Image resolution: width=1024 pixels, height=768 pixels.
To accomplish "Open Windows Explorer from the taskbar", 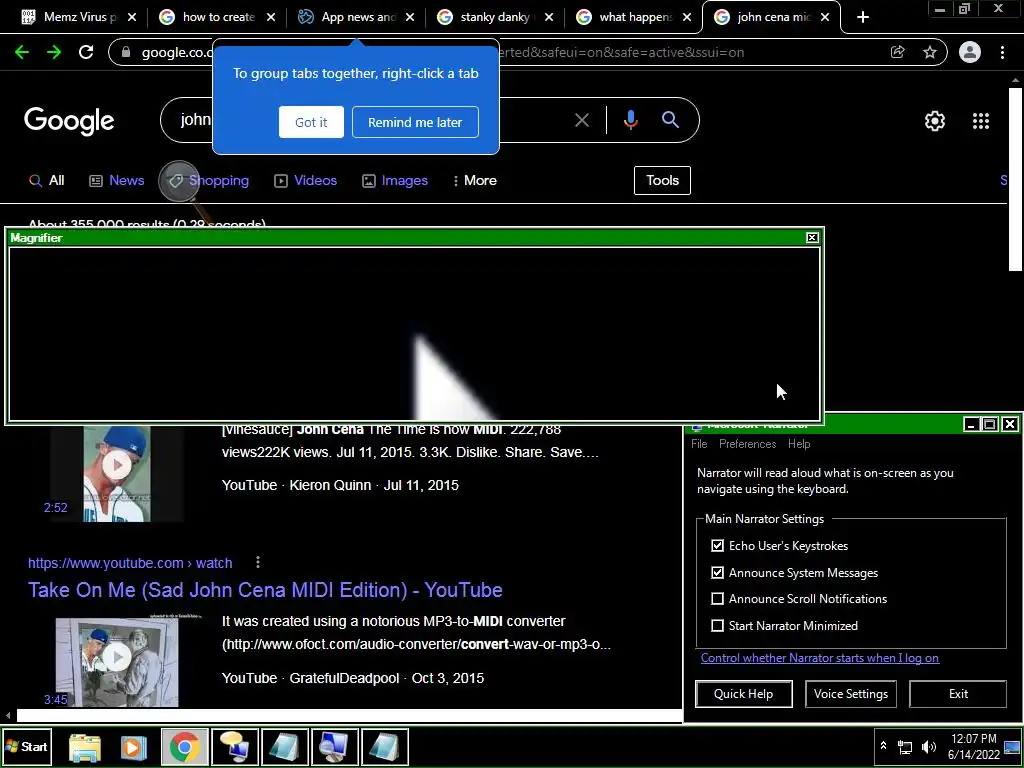I will point(85,747).
